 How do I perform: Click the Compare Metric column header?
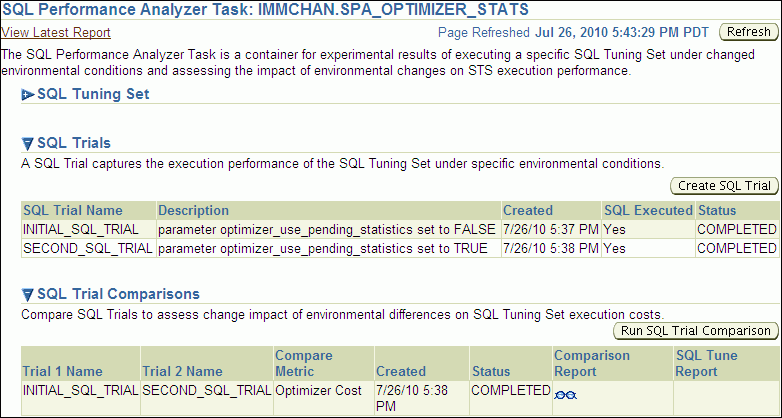pyautogui.click(x=304, y=363)
